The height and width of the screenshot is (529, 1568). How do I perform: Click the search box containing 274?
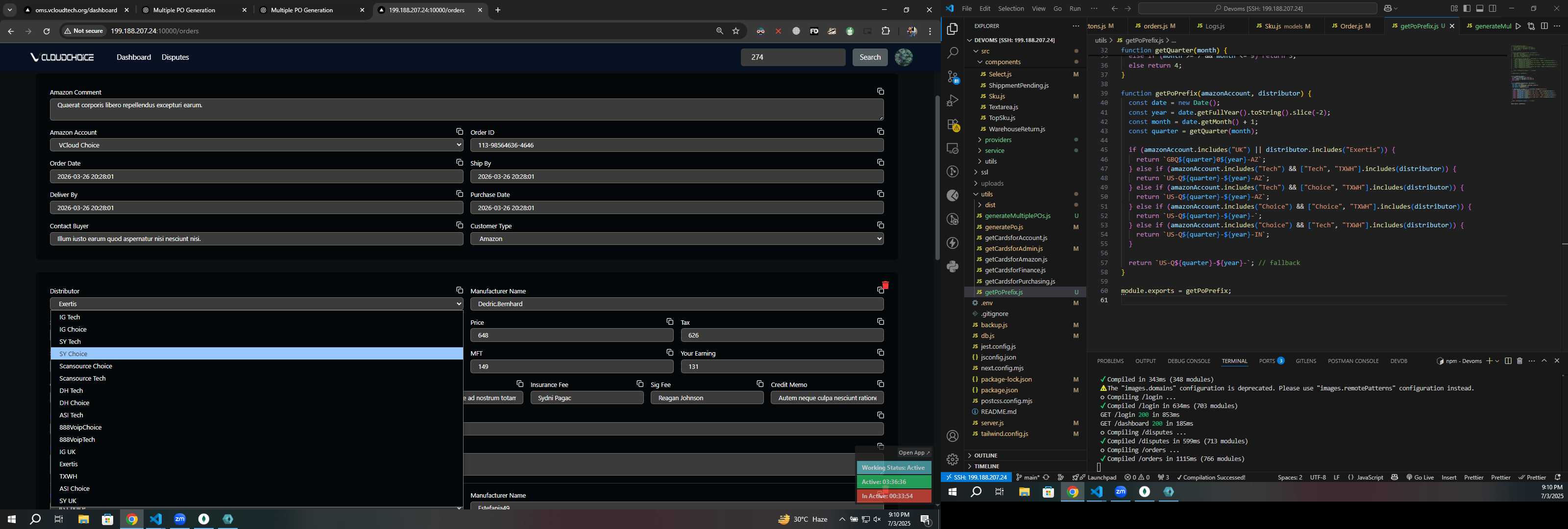792,57
